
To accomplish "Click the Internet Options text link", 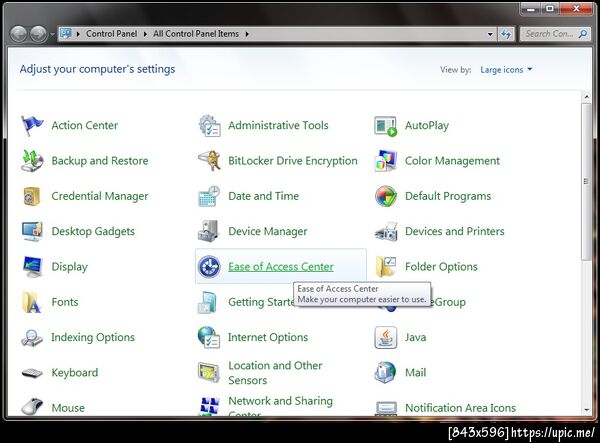I will tap(268, 337).
